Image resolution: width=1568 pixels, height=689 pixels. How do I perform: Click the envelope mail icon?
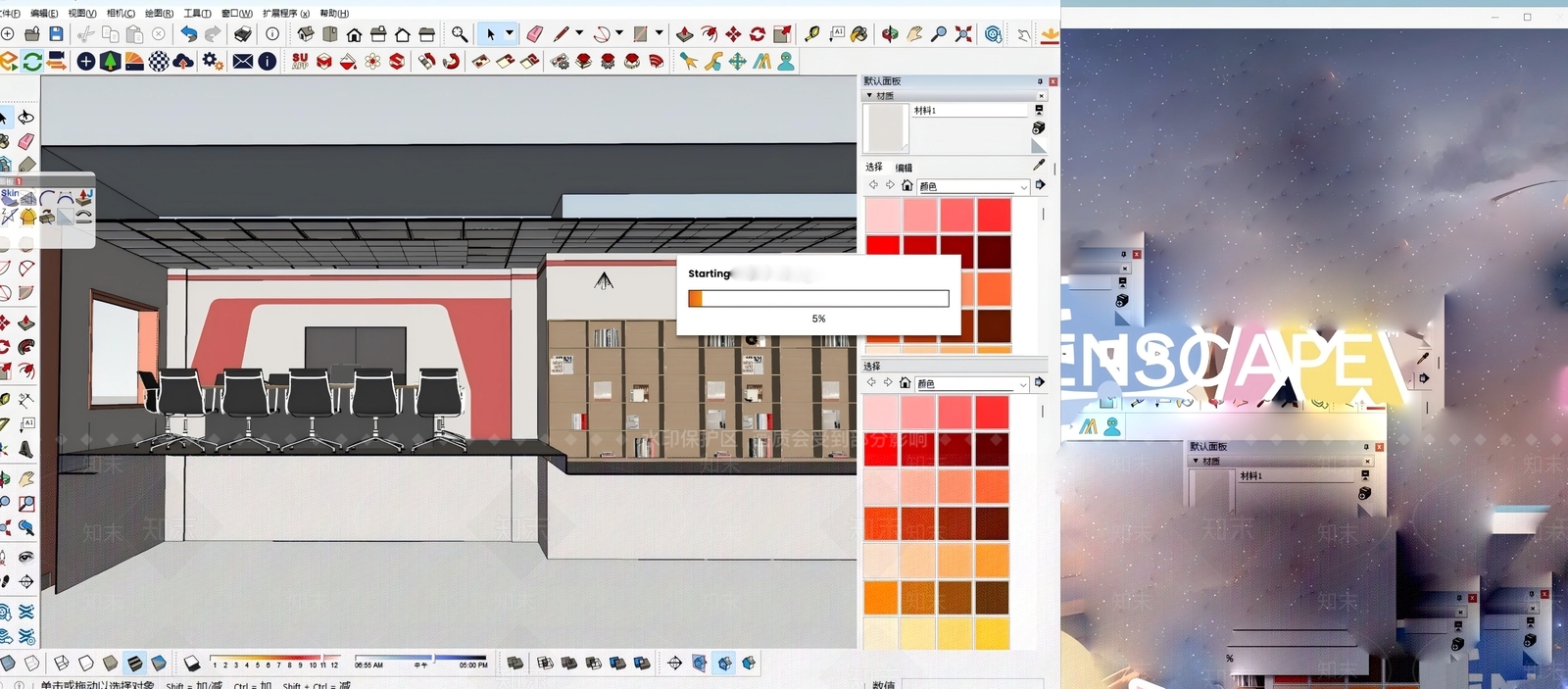(x=243, y=62)
